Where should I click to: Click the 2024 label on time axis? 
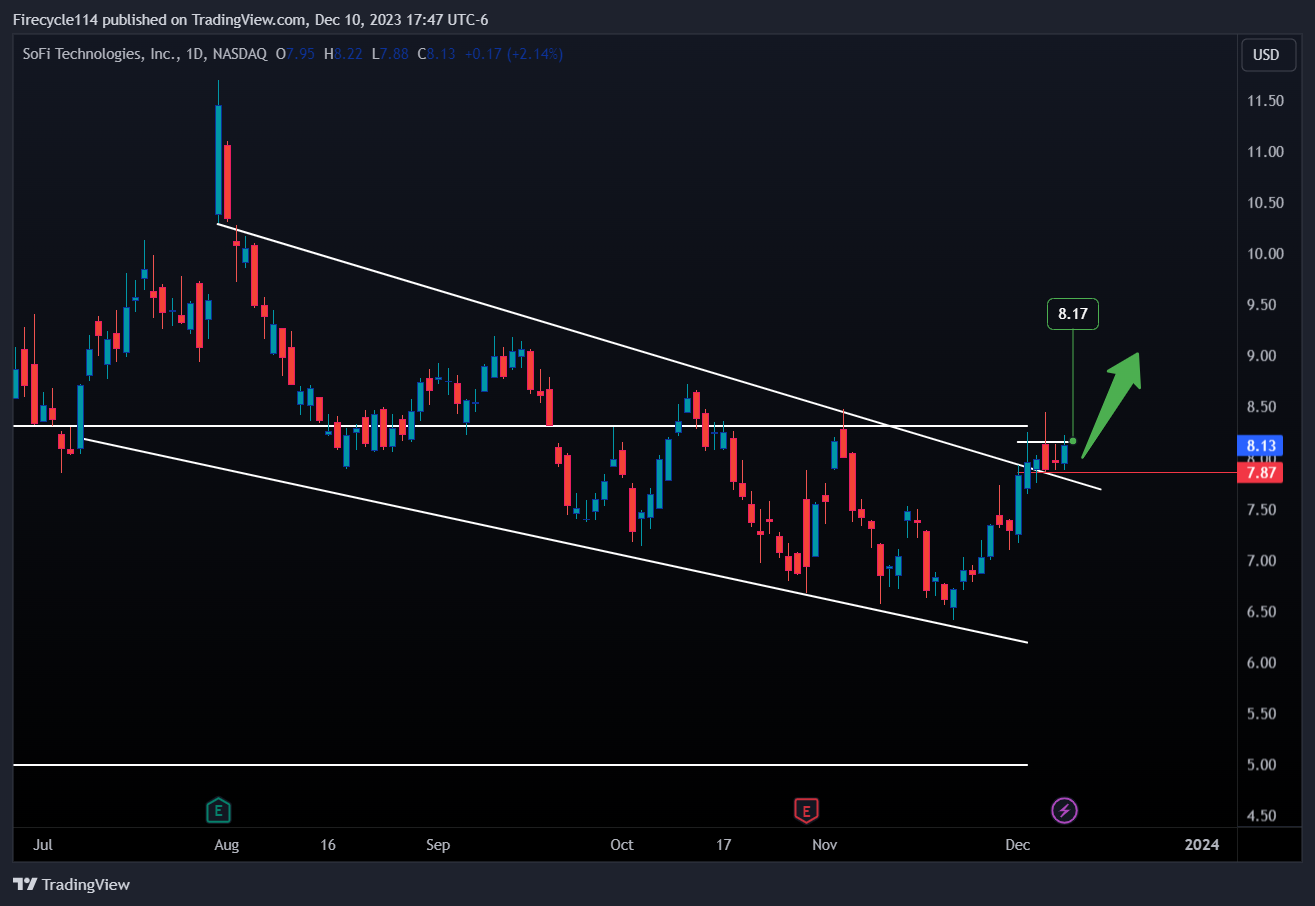pos(1202,845)
